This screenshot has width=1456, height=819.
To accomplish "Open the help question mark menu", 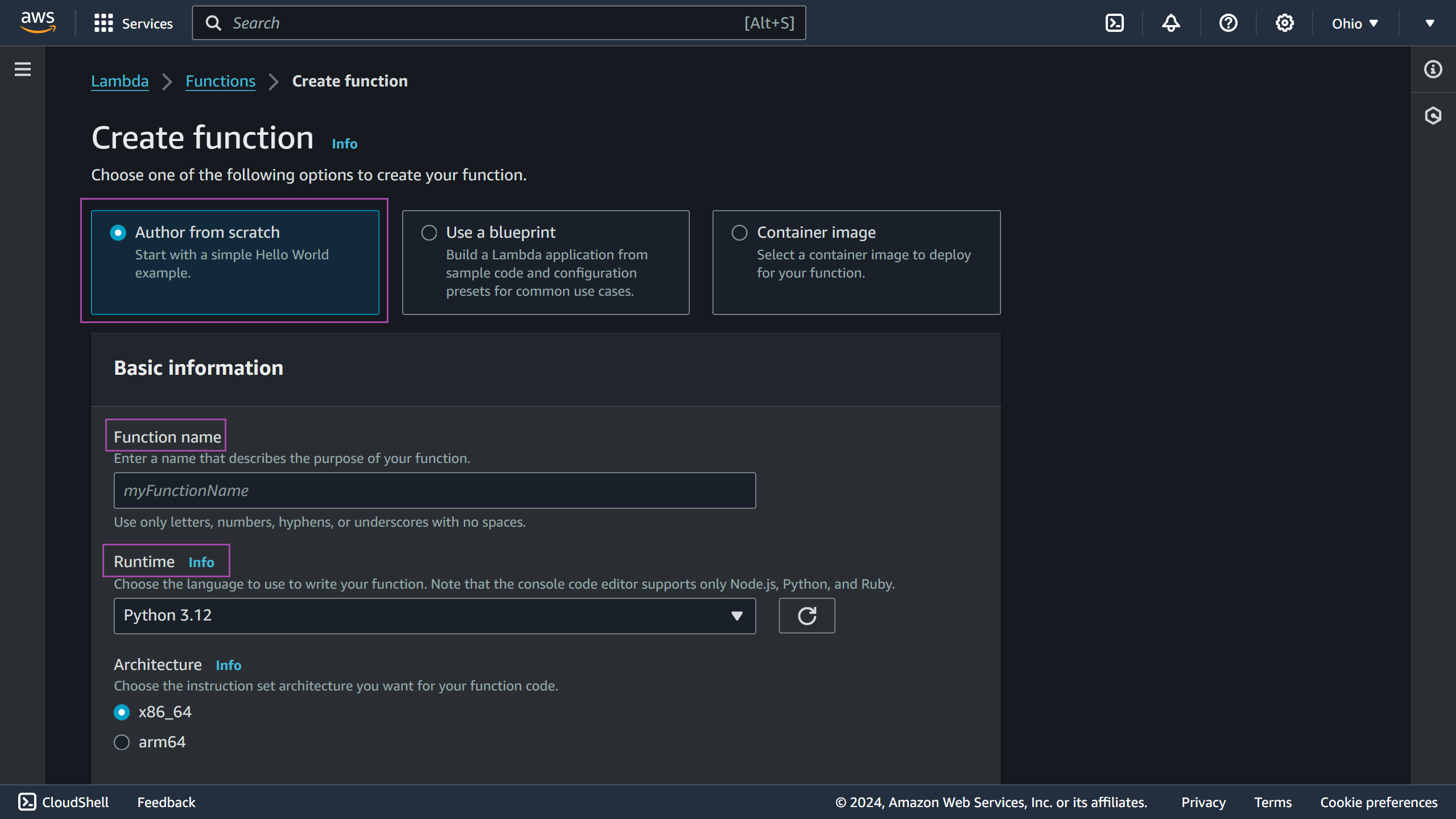I will [1228, 23].
